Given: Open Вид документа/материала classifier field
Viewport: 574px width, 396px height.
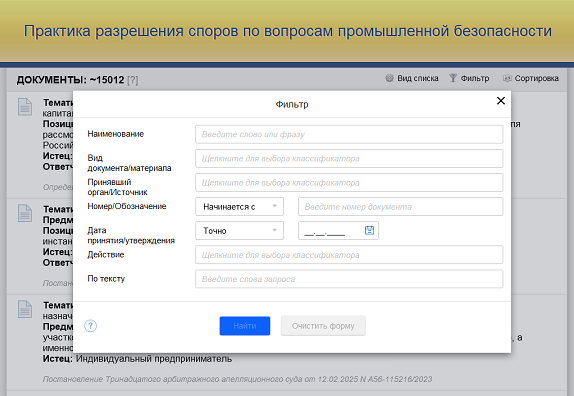Looking at the screenshot, I should [x=349, y=158].
